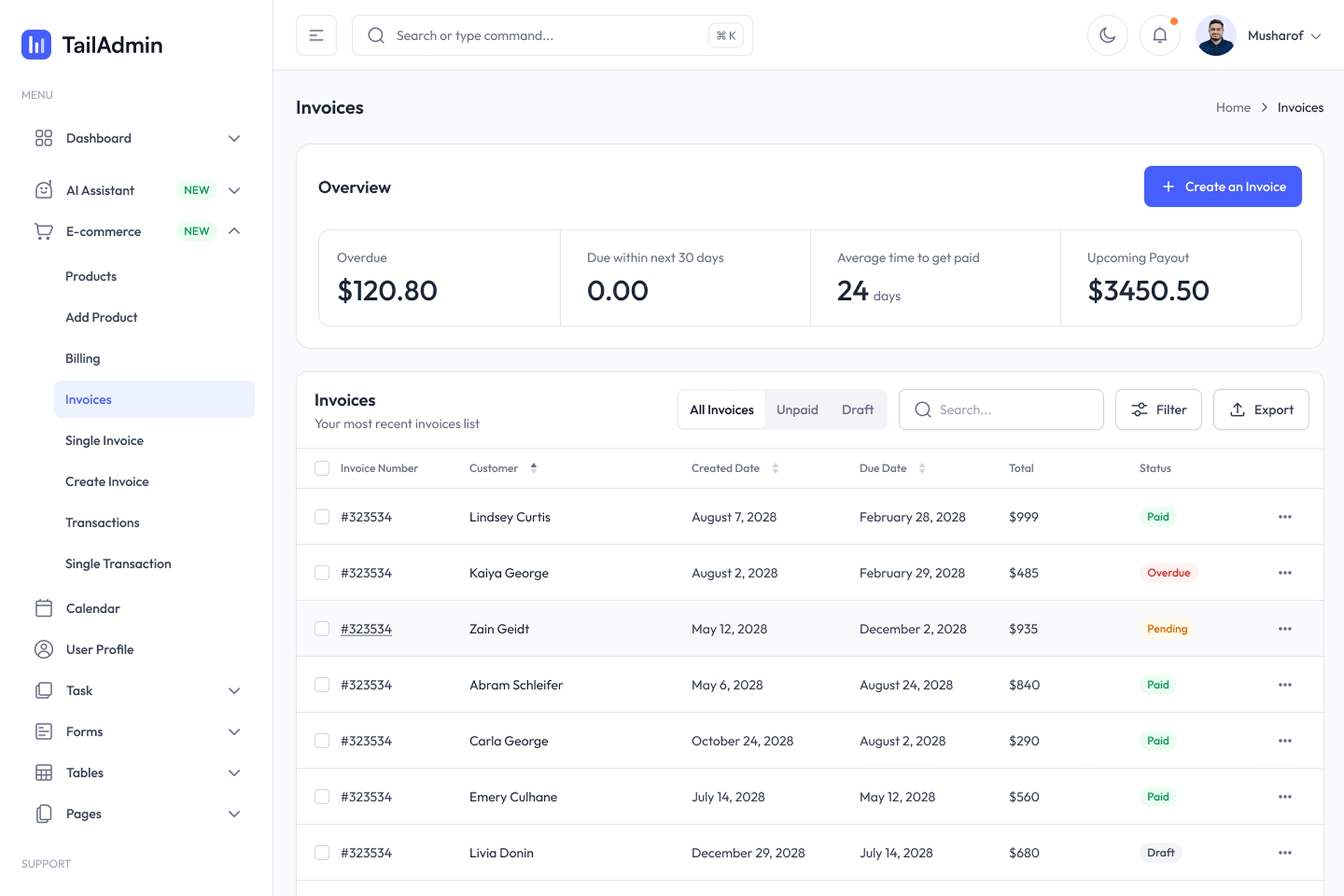Sort table by Created Date arrow
This screenshot has width=1344, height=896.
click(775, 468)
